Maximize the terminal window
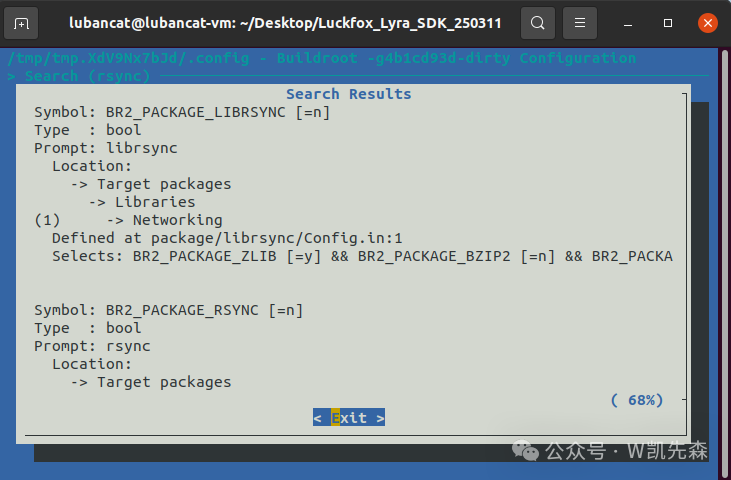Screen dimensions: 731x480 point(665,22)
